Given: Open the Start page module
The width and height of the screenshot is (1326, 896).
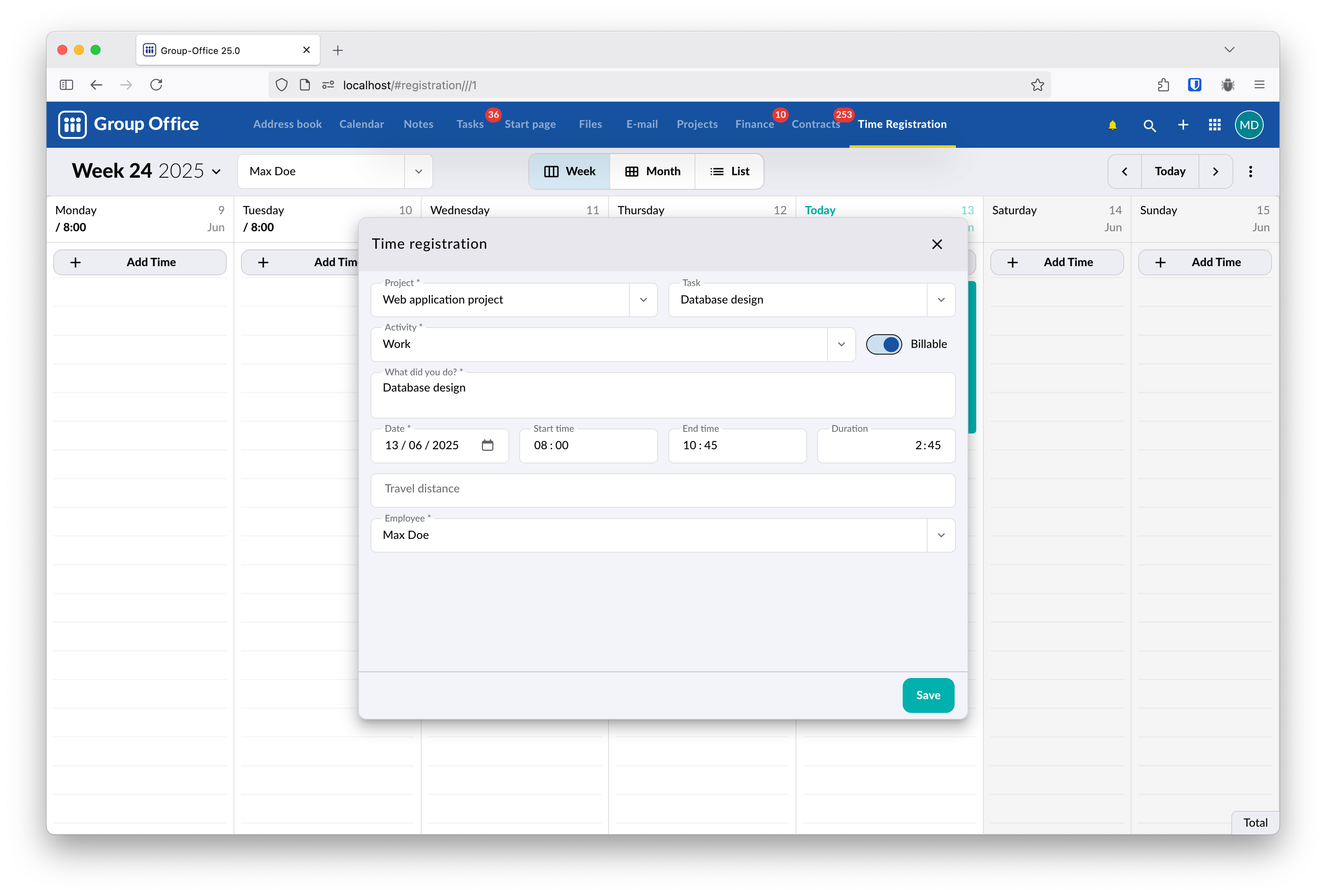Looking at the screenshot, I should coord(530,124).
